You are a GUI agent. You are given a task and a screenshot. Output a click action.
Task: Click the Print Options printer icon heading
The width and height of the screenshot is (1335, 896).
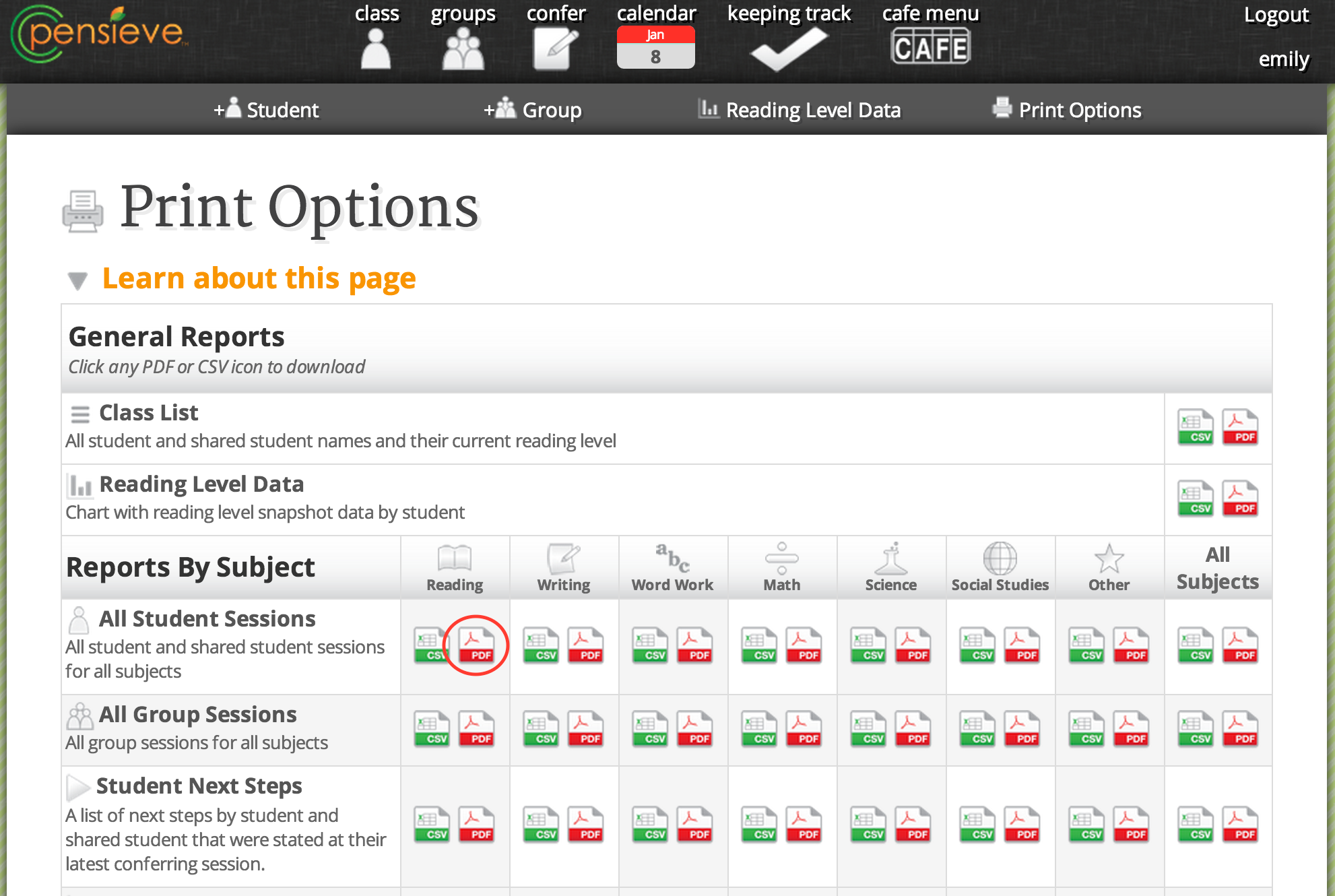(82, 212)
